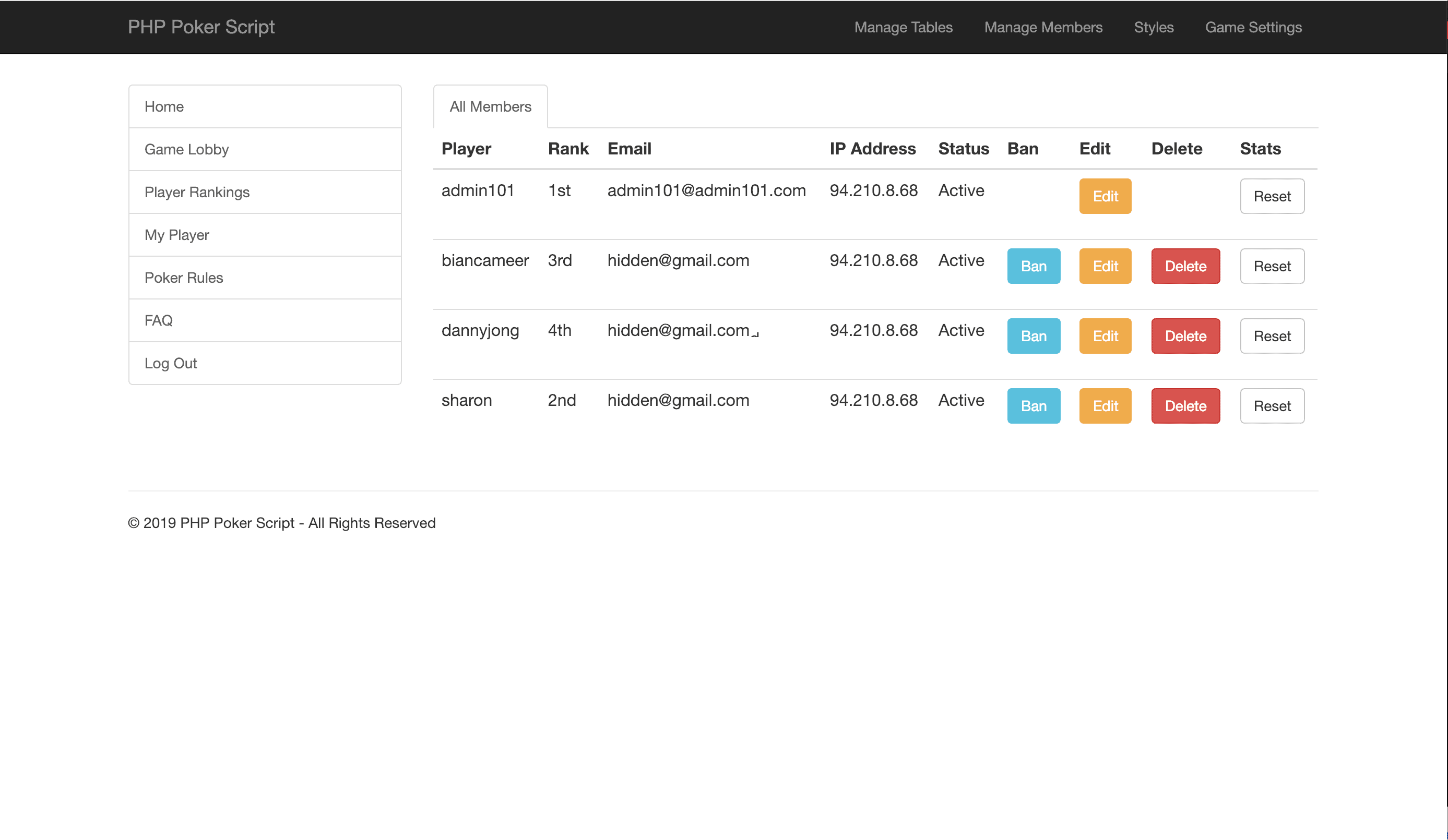The height and width of the screenshot is (840, 1448).
Task: Click the hidden@gmail.com email in biancameer's row
Action: [678, 261]
